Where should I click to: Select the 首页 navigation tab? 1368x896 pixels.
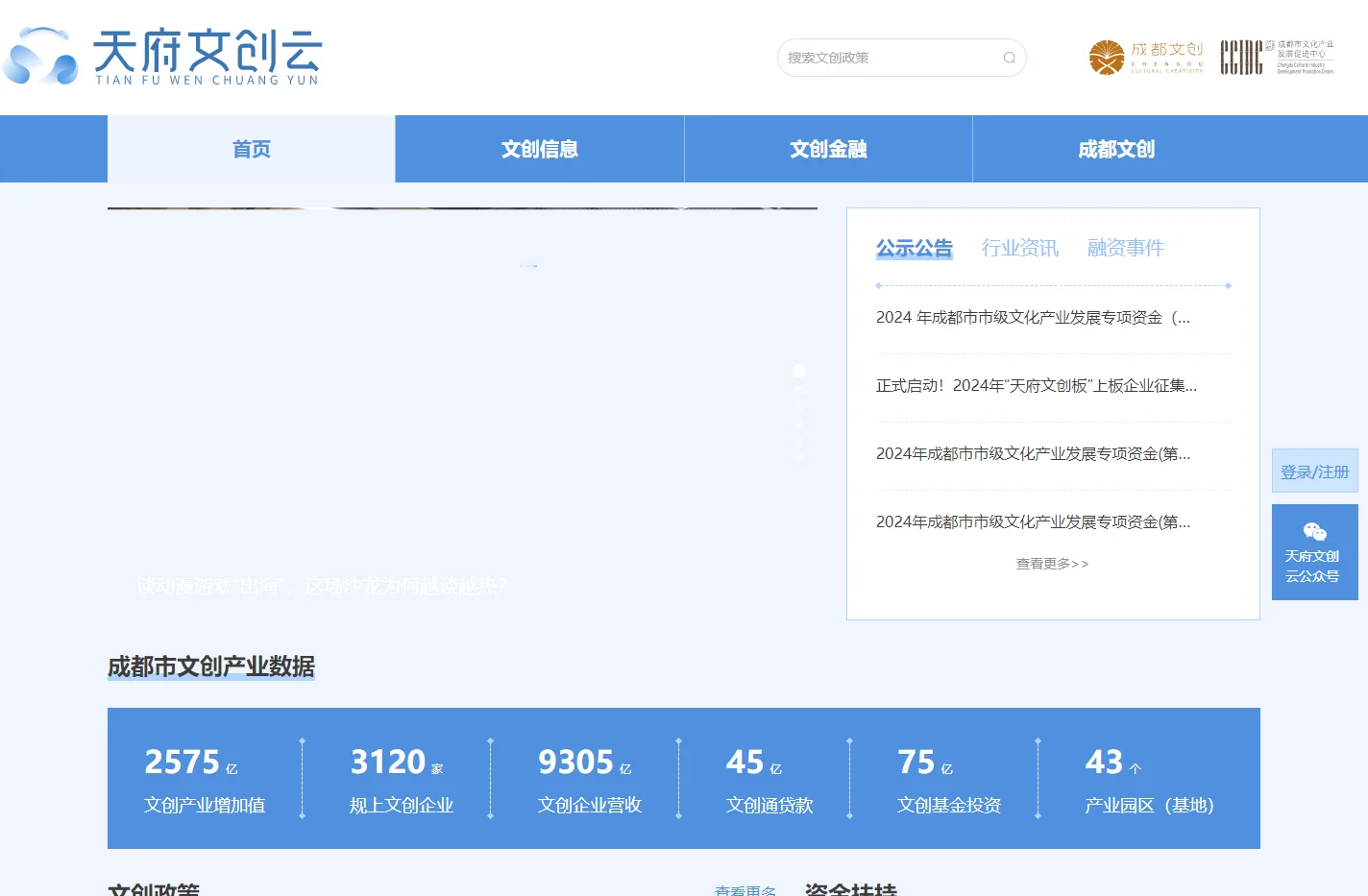[x=252, y=149]
